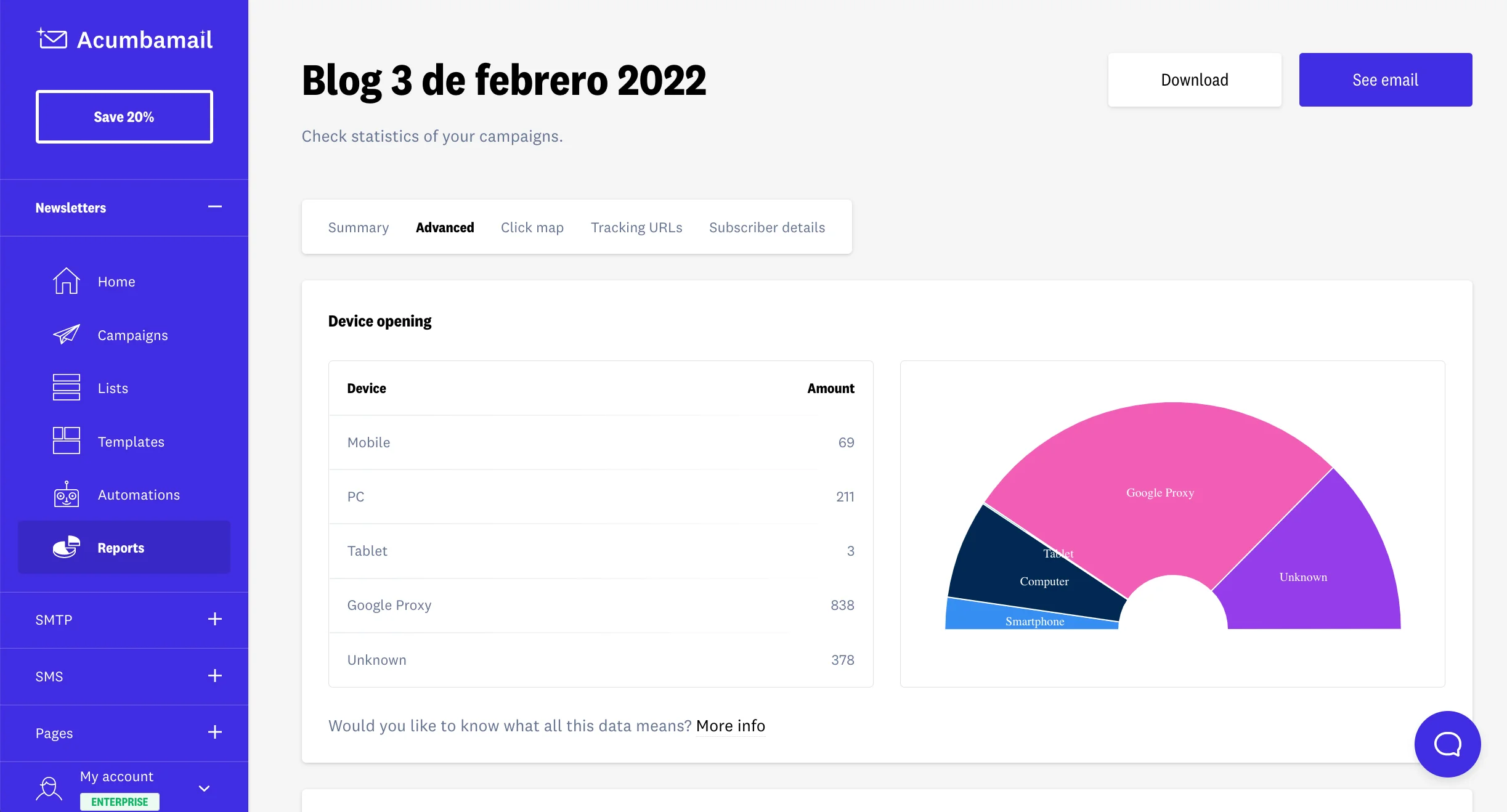Click the Download button

(1194, 80)
